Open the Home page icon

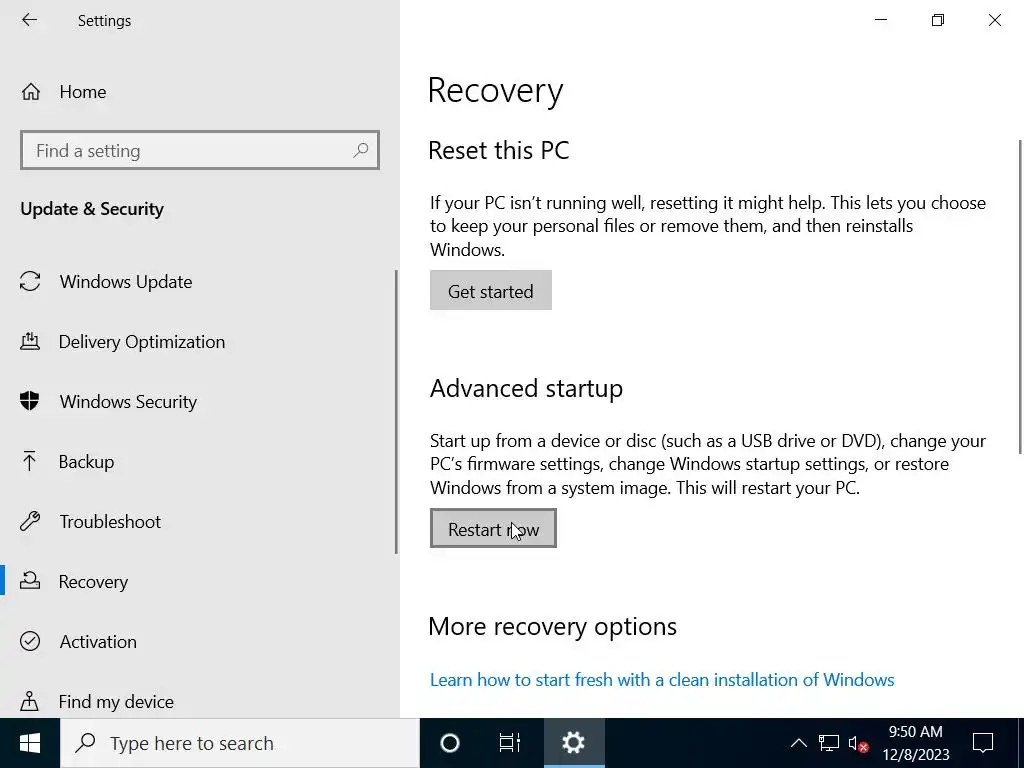(31, 92)
